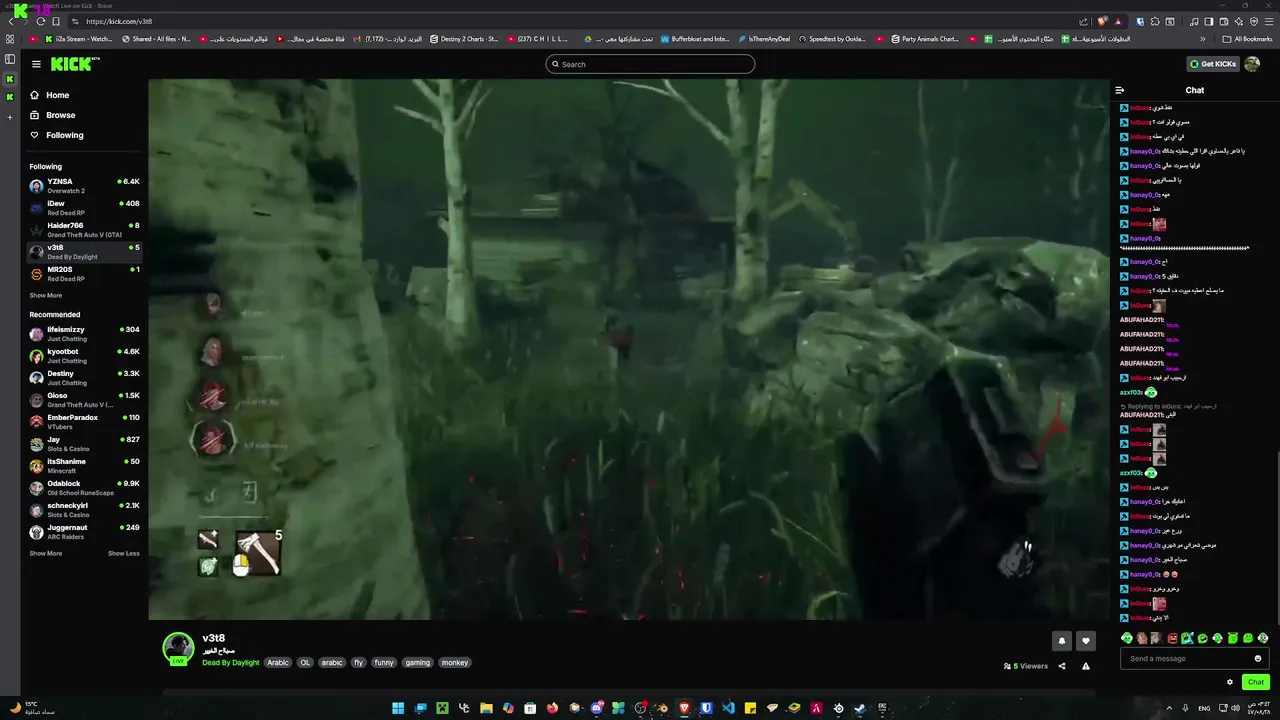Open ItsShanime Minecraft channel
Screen dimensions: 1280x720
(x=84, y=466)
